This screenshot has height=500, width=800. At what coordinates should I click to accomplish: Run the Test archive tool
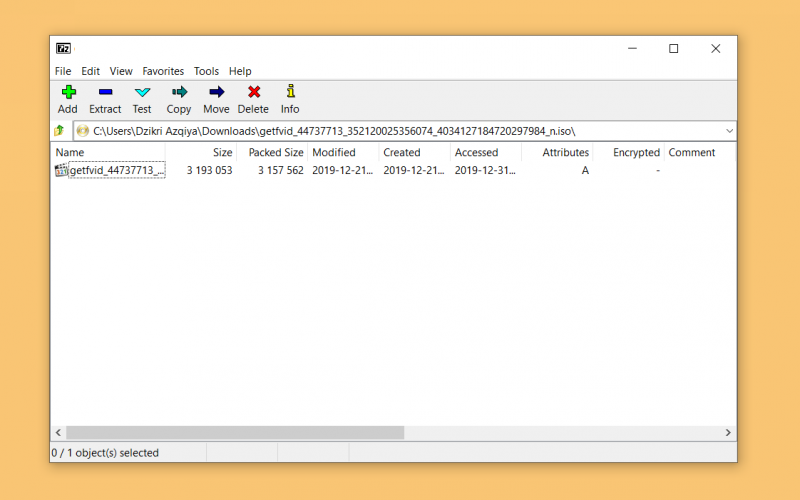142,92
